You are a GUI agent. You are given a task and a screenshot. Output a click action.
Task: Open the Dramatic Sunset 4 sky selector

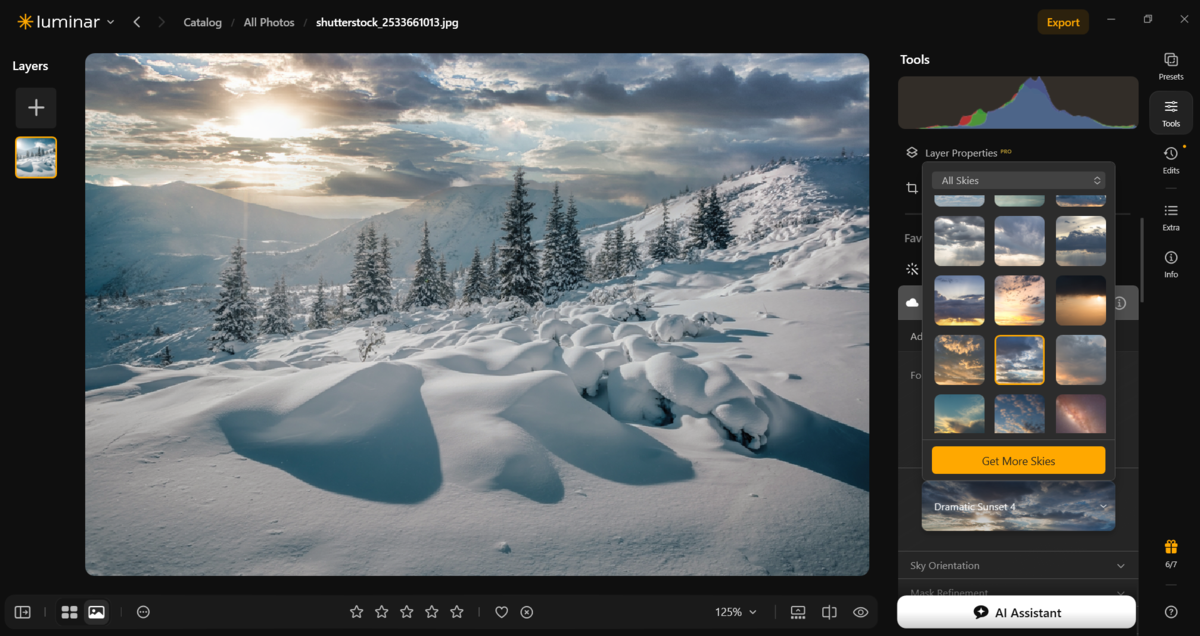(1018, 506)
